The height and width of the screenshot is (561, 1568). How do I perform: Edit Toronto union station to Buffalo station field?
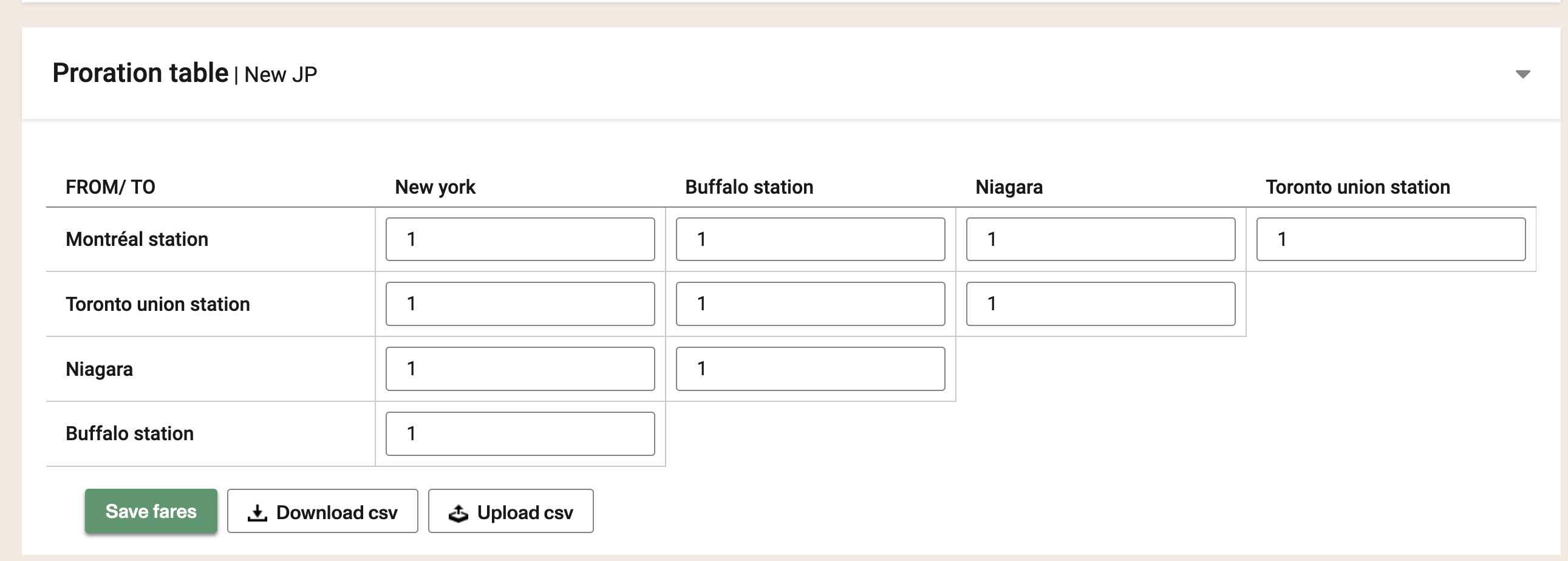click(x=811, y=304)
